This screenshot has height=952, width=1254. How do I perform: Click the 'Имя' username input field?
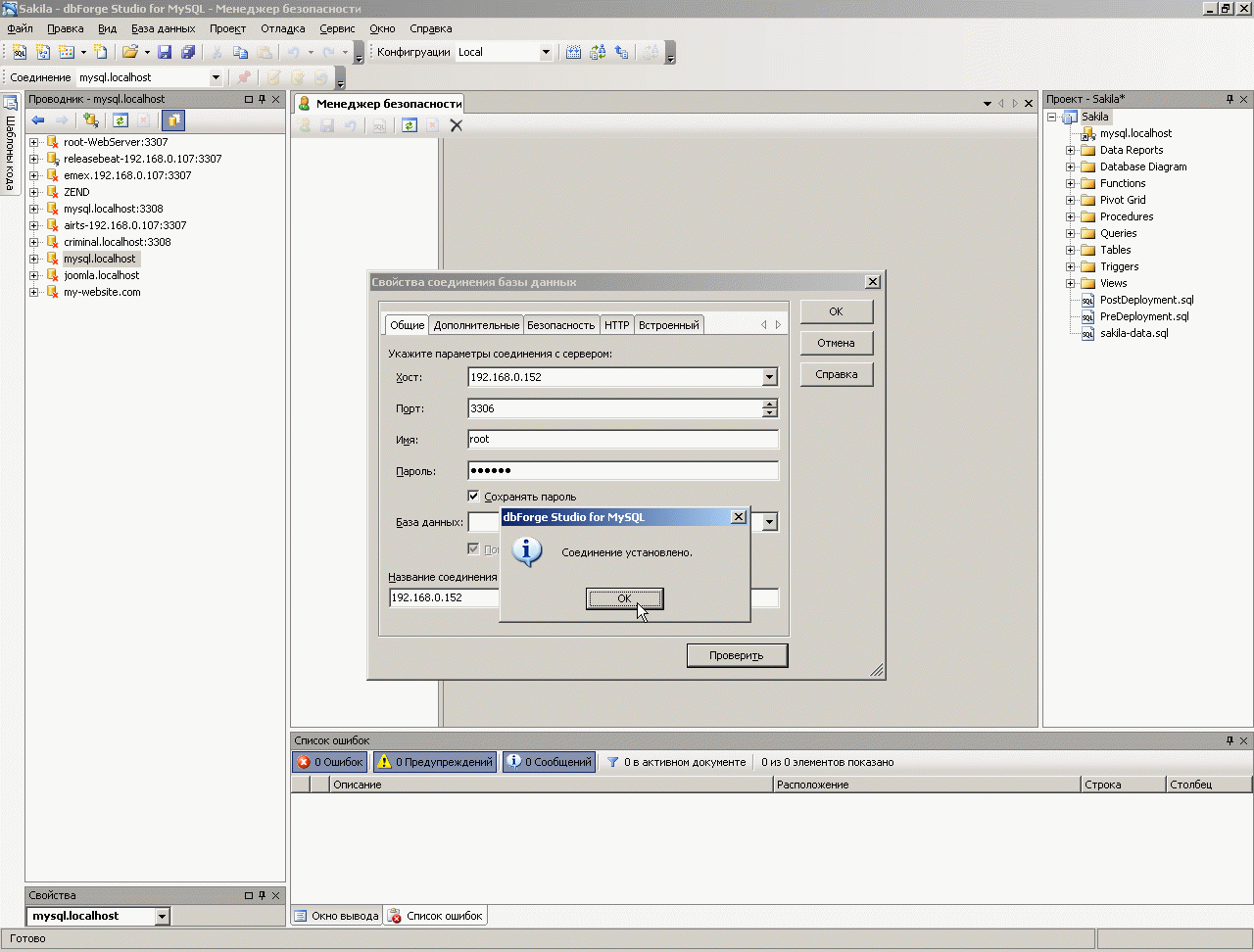pyautogui.click(x=623, y=440)
